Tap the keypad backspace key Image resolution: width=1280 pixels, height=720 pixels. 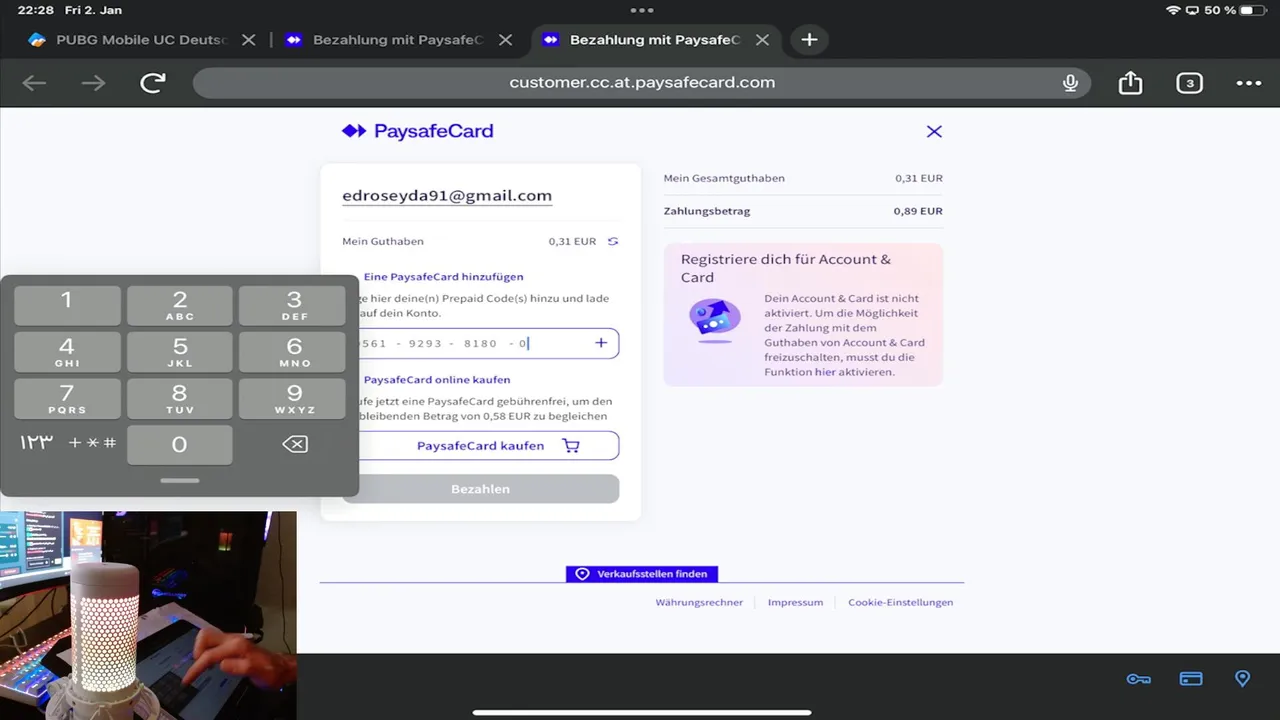295,444
